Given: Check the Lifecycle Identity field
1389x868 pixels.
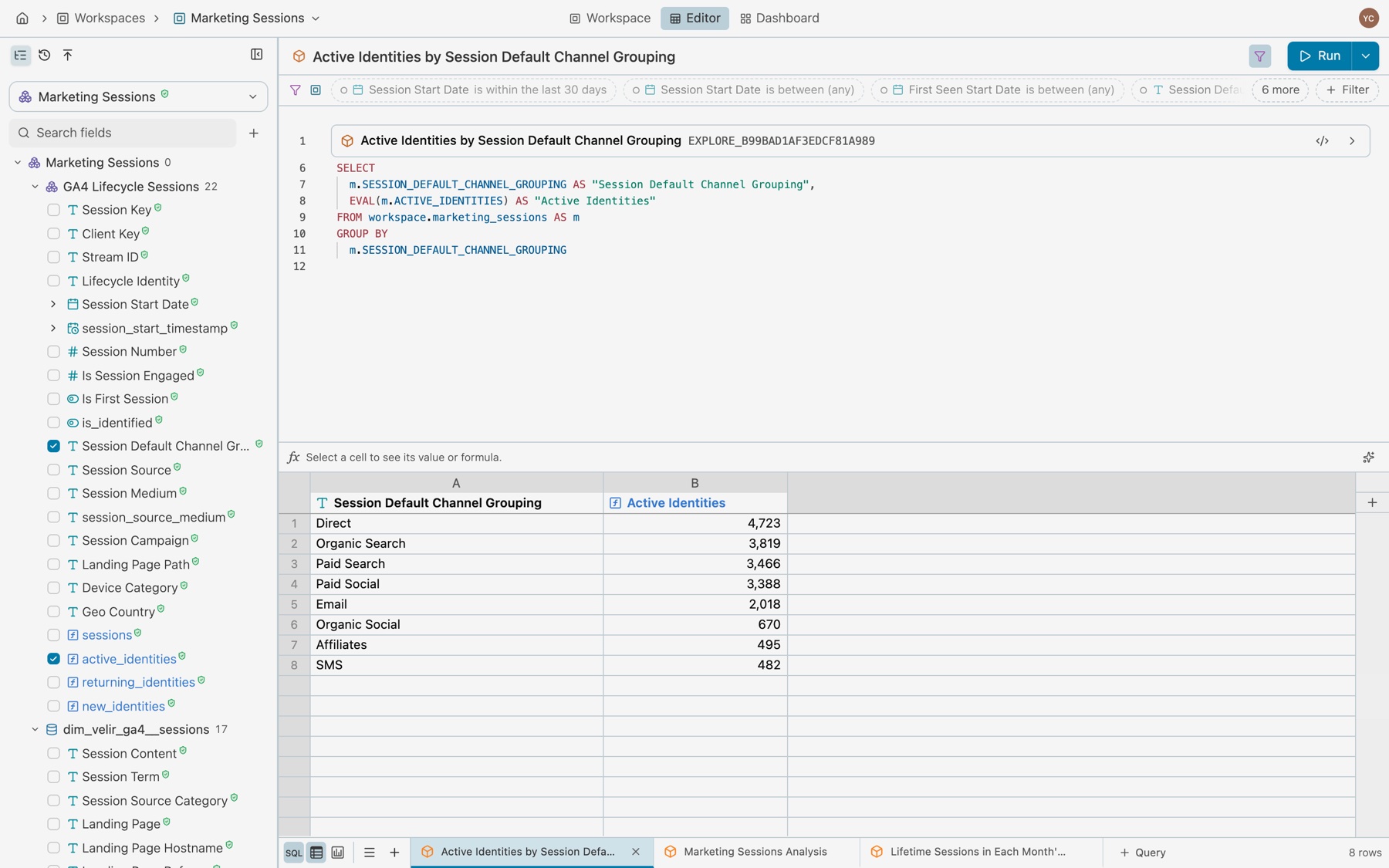Looking at the screenshot, I should (53, 281).
